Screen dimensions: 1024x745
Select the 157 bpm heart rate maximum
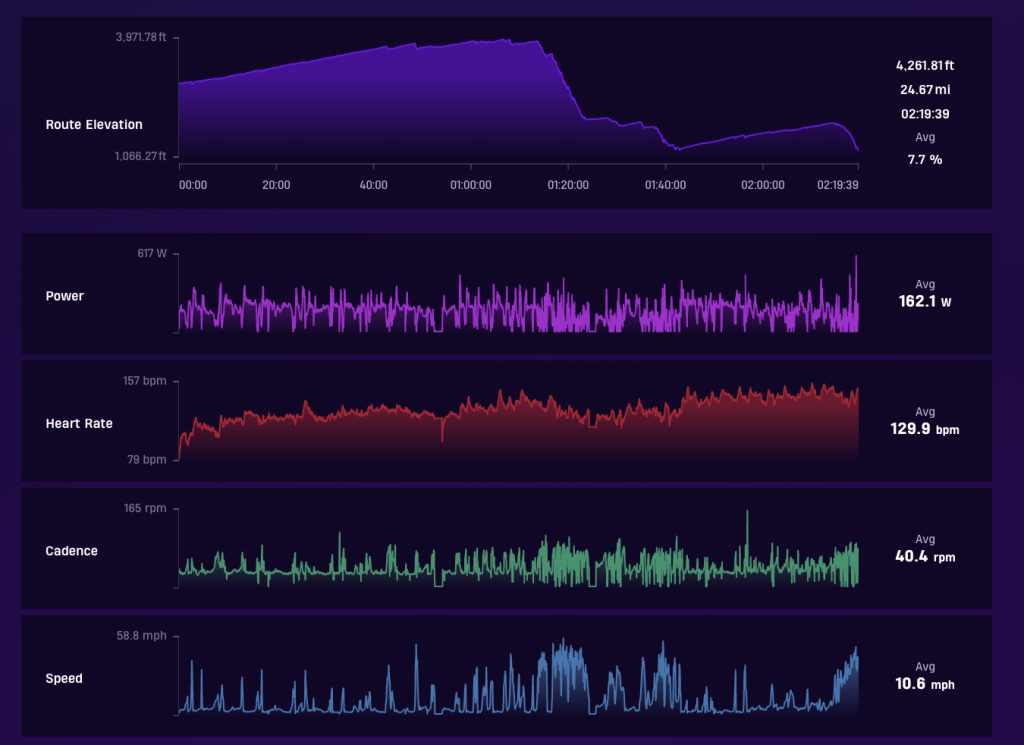click(x=145, y=381)
